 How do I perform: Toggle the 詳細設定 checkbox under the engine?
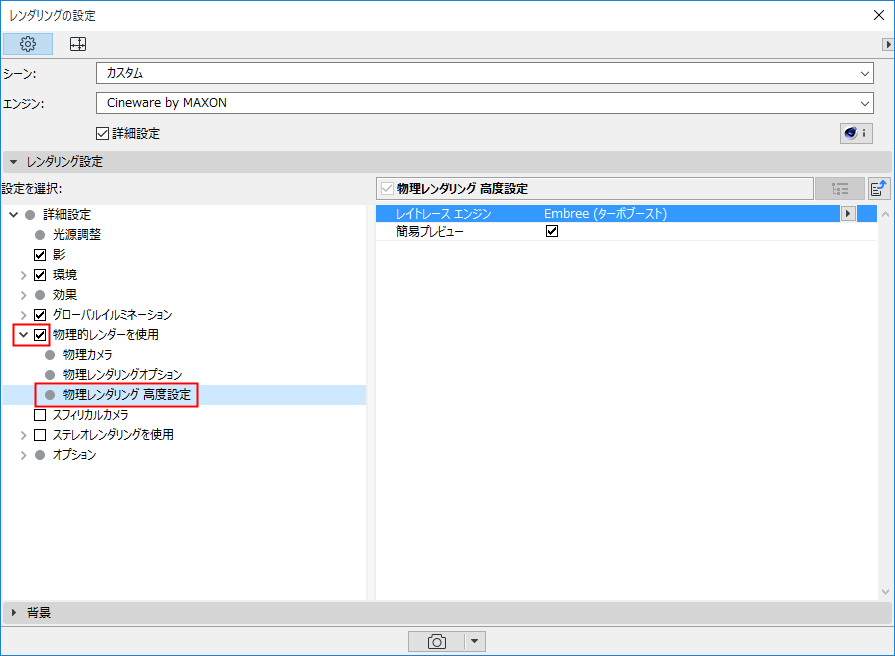point(102,134)
